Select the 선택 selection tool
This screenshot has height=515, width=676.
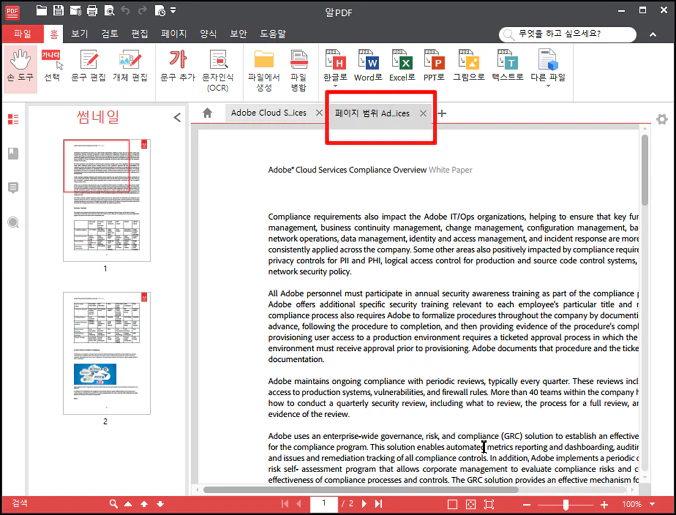tap(52, 67)
